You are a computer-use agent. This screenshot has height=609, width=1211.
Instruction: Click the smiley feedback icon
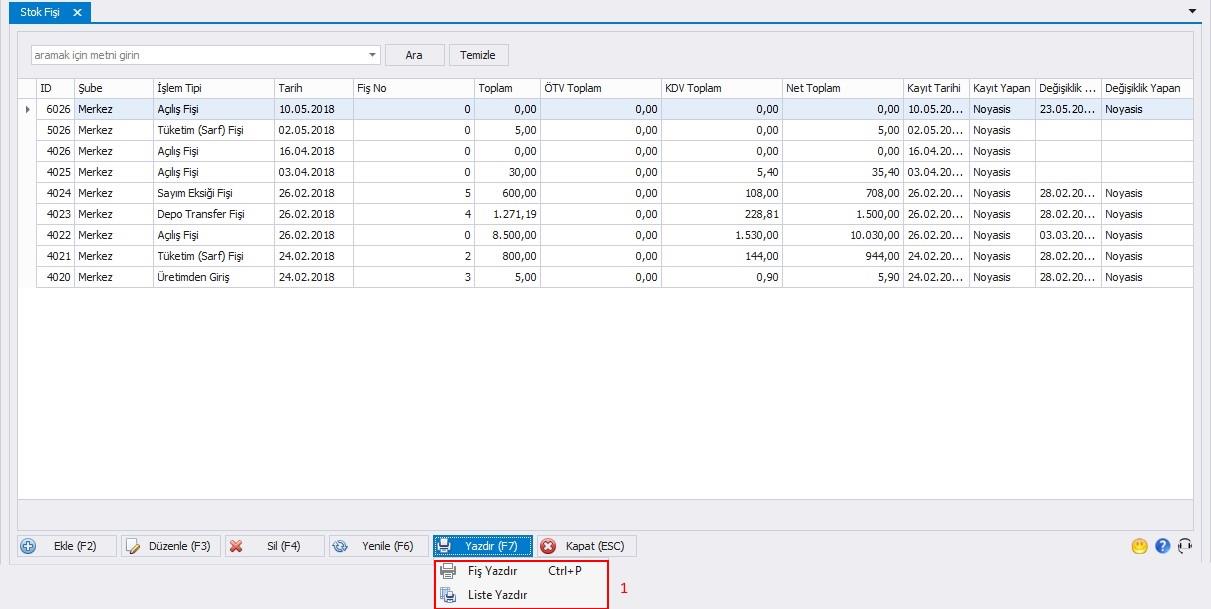coord(1139,546)
